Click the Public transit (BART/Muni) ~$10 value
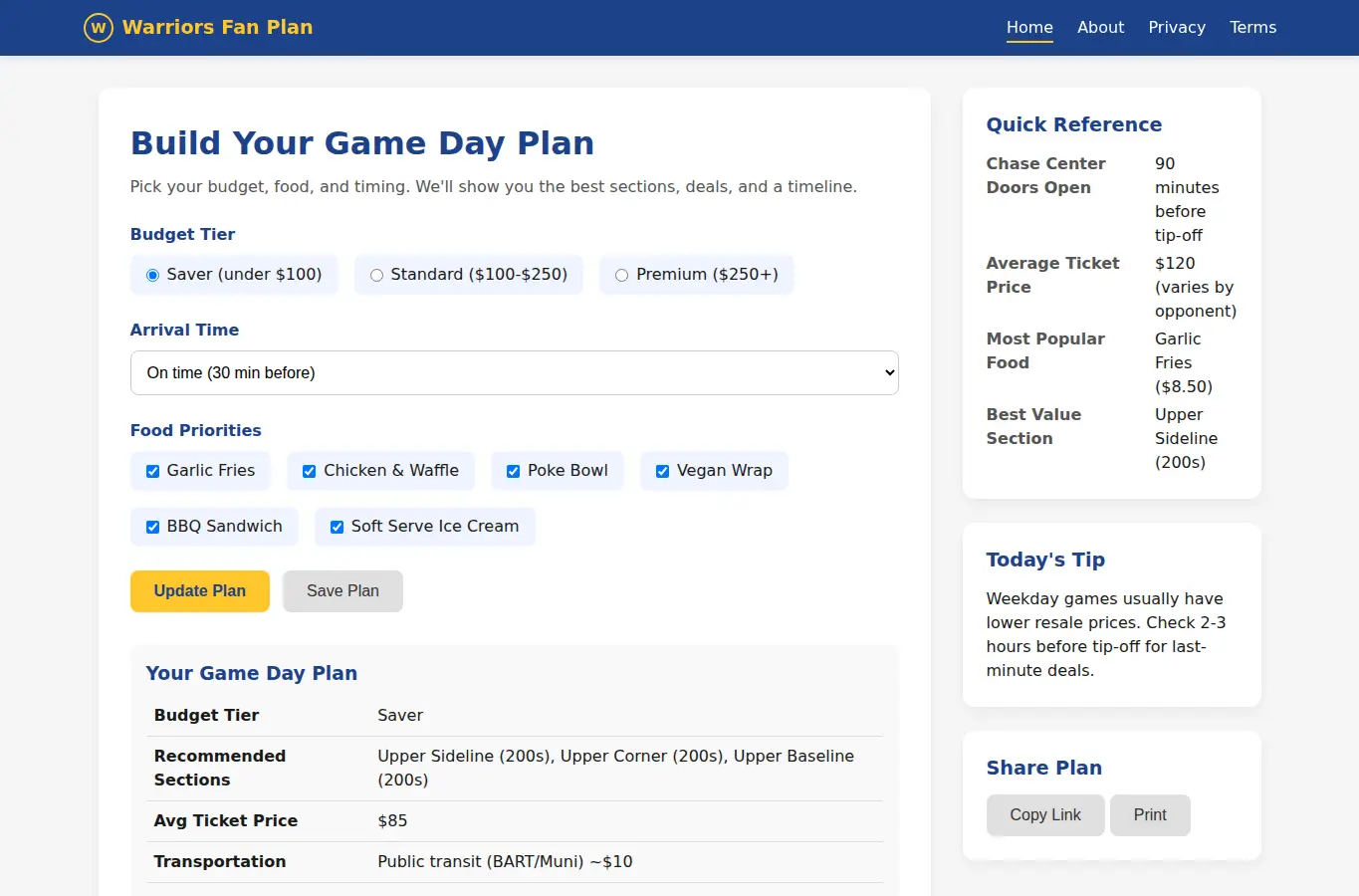Viewport: 1359px width, 896px height. (x=505, y=861)
